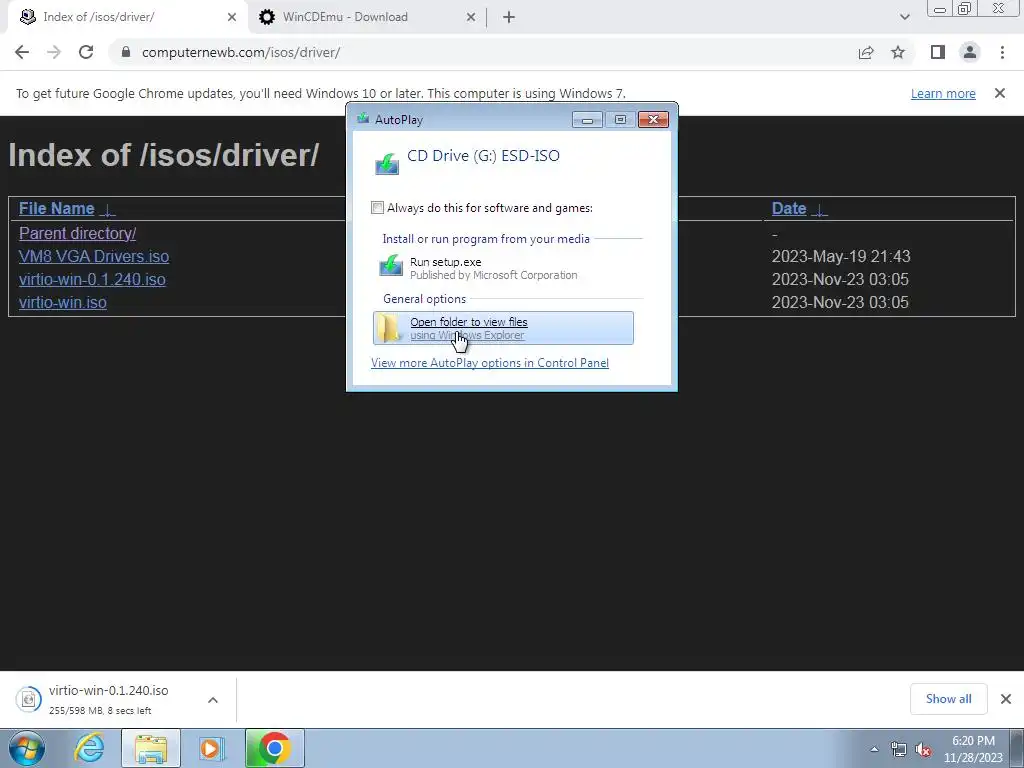Open Windows Explorer from taskbar
The image size is (1024, 768).
pyautogui.click(x=151, y=748)
